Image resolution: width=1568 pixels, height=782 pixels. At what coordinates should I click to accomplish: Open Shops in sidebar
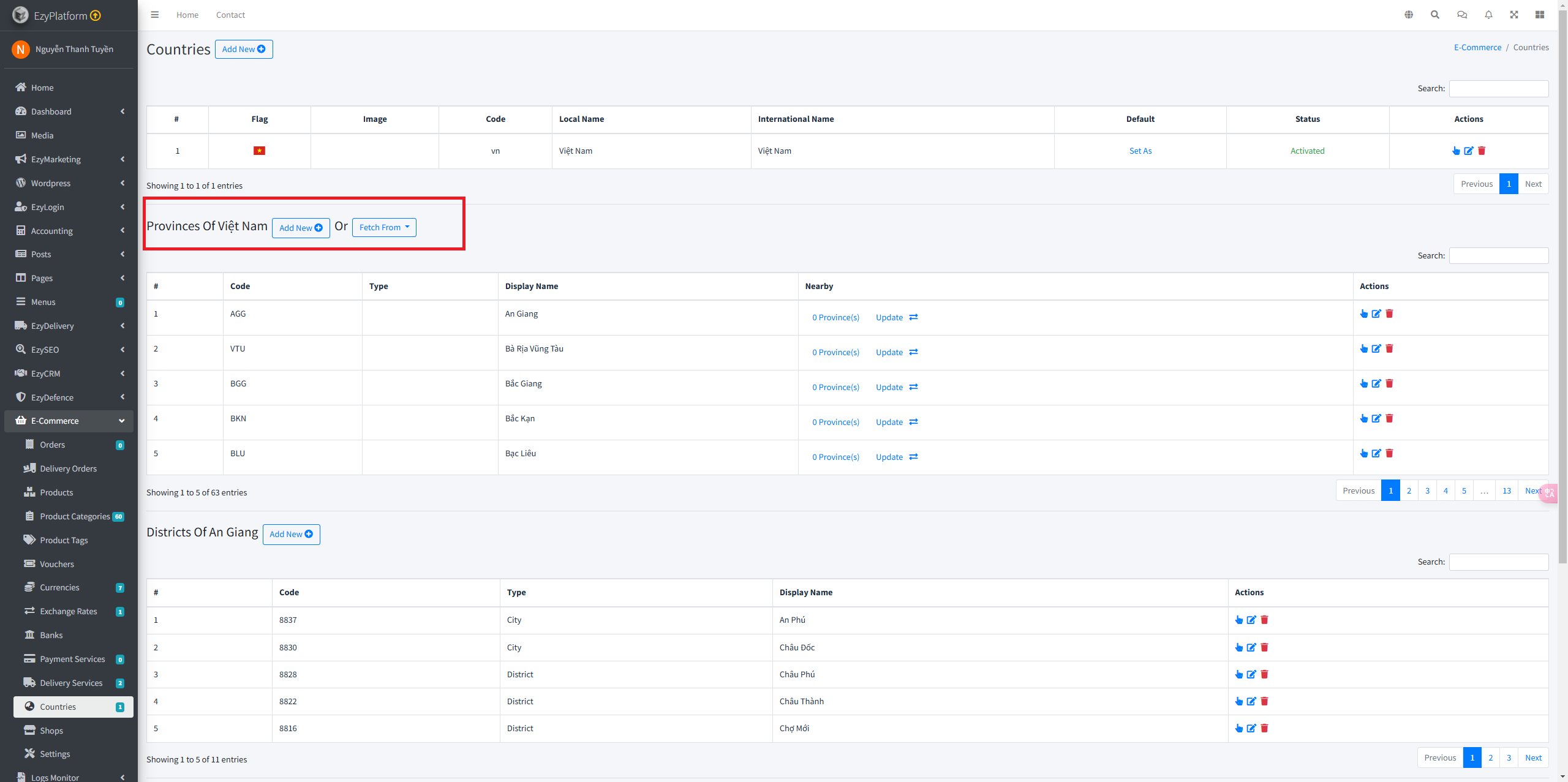(x=73, y=731)
